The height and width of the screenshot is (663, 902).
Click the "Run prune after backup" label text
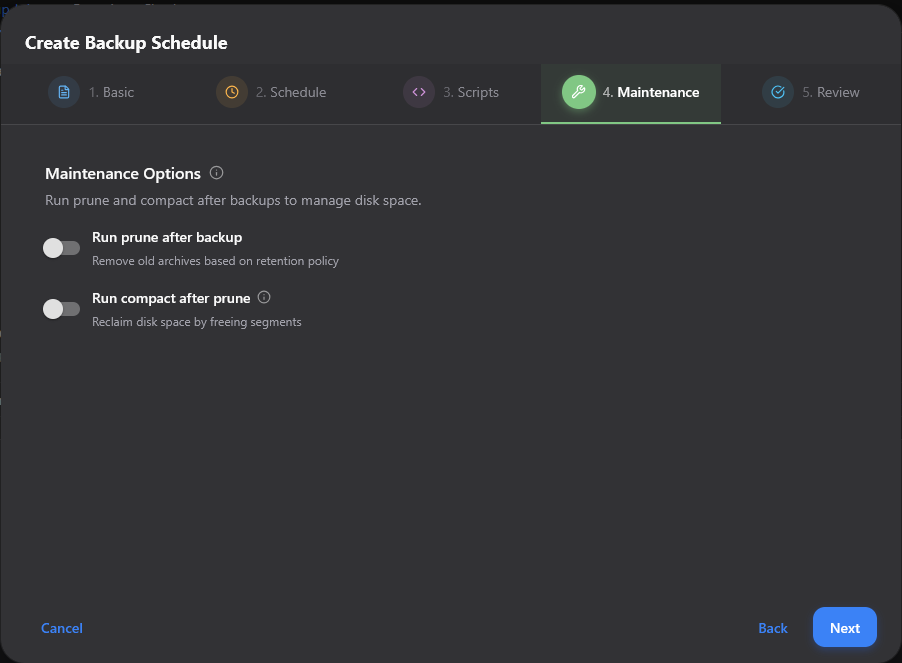167,238
